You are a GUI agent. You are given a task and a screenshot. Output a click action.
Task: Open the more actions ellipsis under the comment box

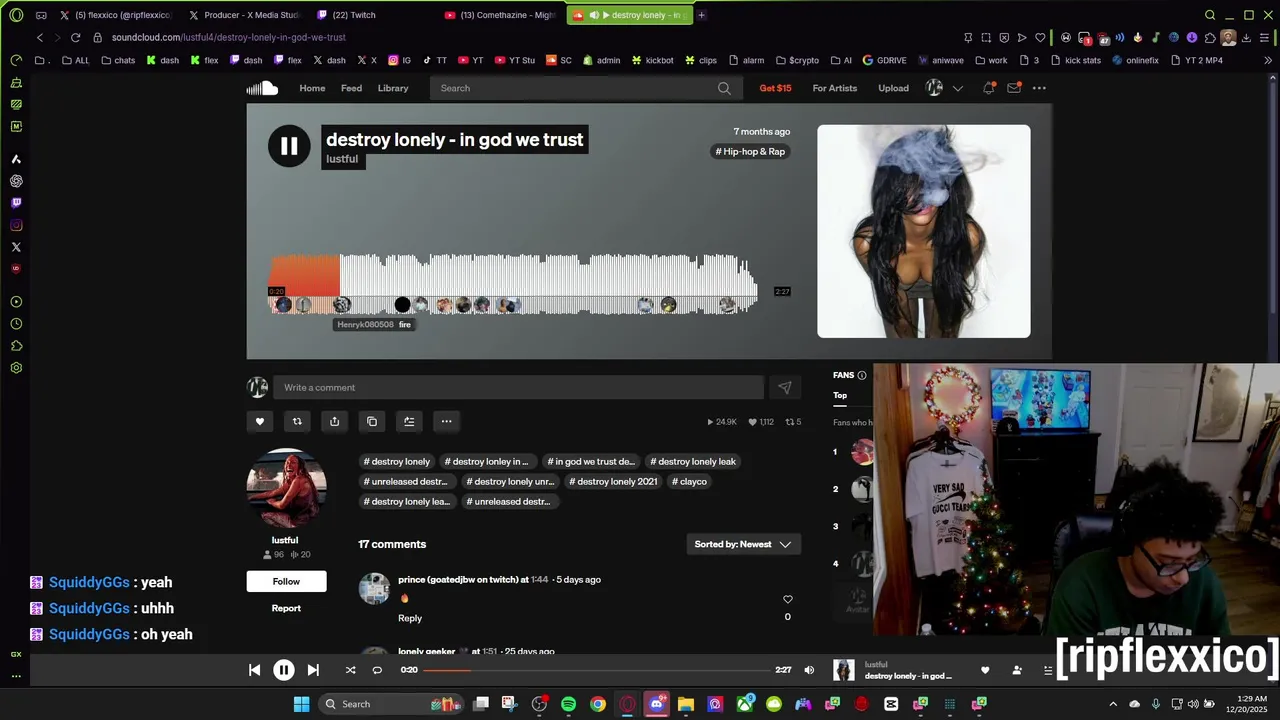(x=447, y=421)
